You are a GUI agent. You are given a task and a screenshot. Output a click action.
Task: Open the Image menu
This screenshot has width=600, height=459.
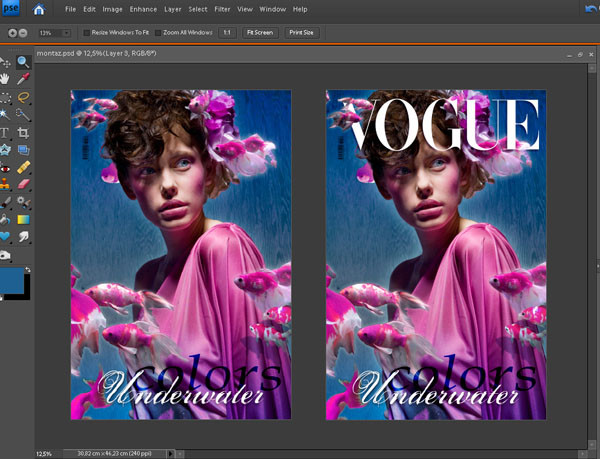tap(112, 9)
